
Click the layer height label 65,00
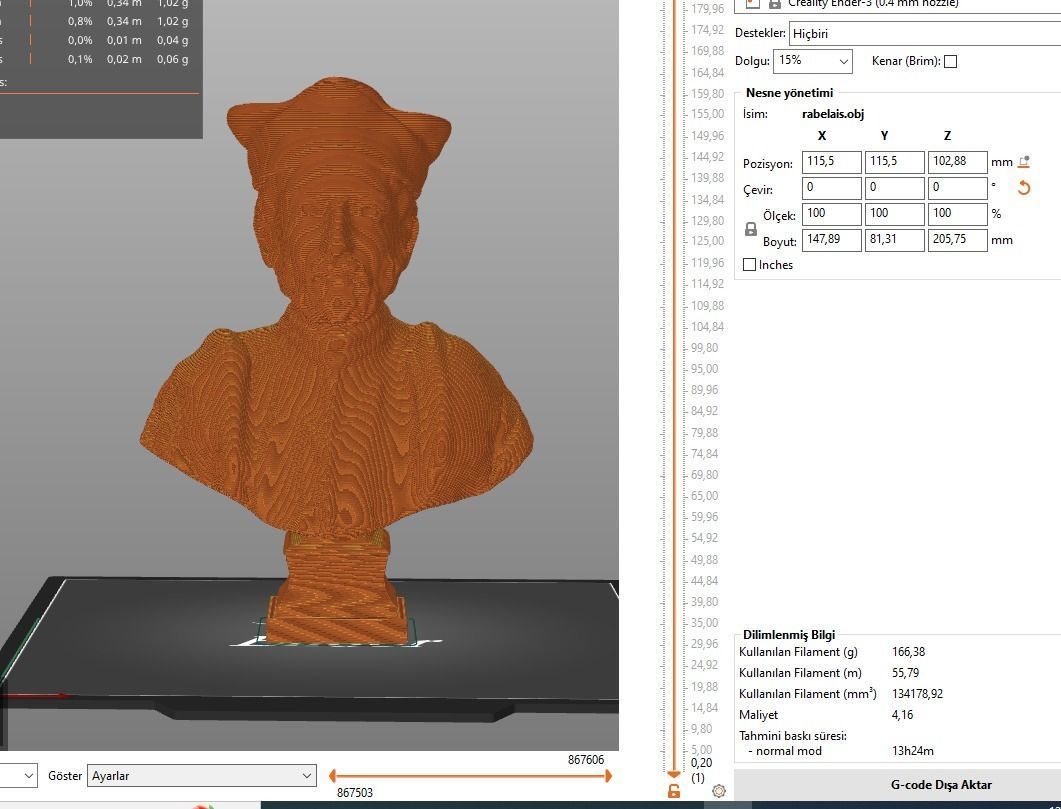pos(704,496)
